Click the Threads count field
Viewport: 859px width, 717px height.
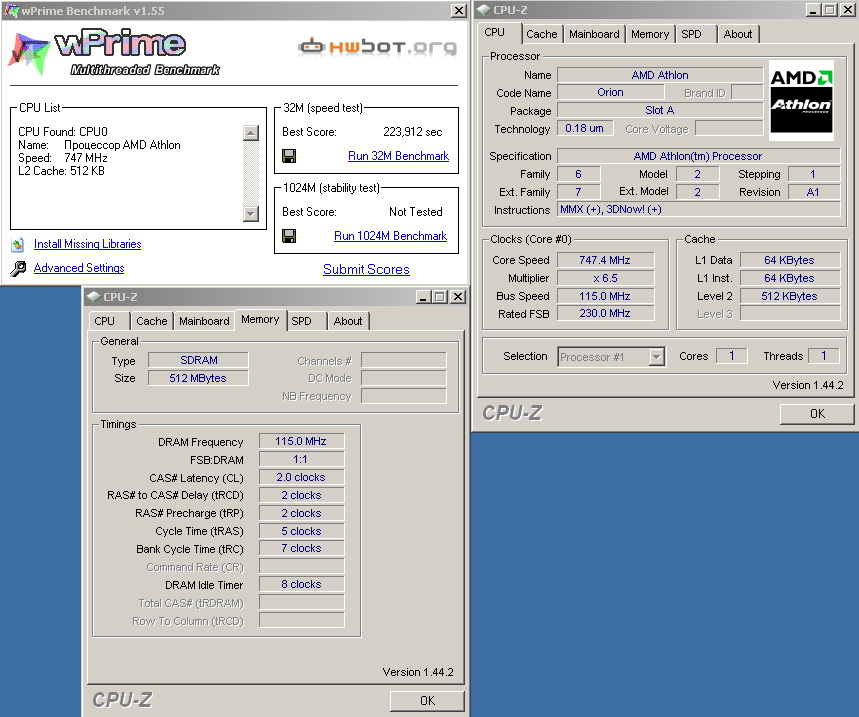[x=824, y=356]
